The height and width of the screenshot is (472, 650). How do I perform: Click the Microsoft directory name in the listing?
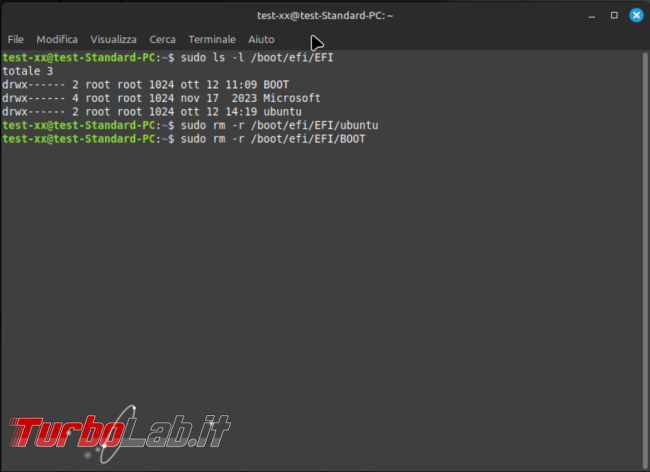pyautogui.click(x=292, y=98)
